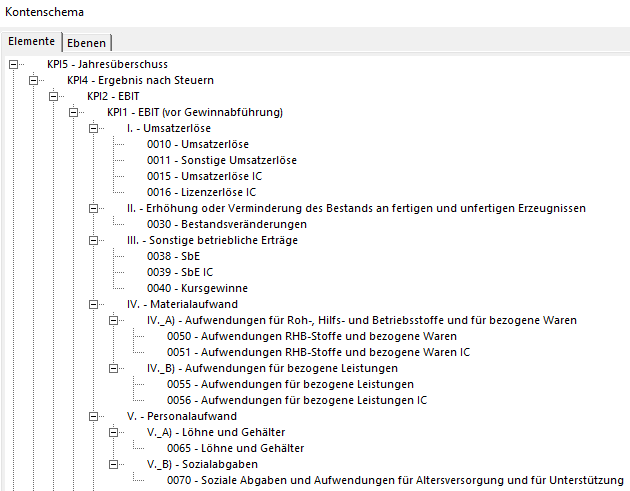Viewport: 630px width, 491px height.
Task: Collapse the I. - Umsatzerlöse group
Action: point(94,128)
